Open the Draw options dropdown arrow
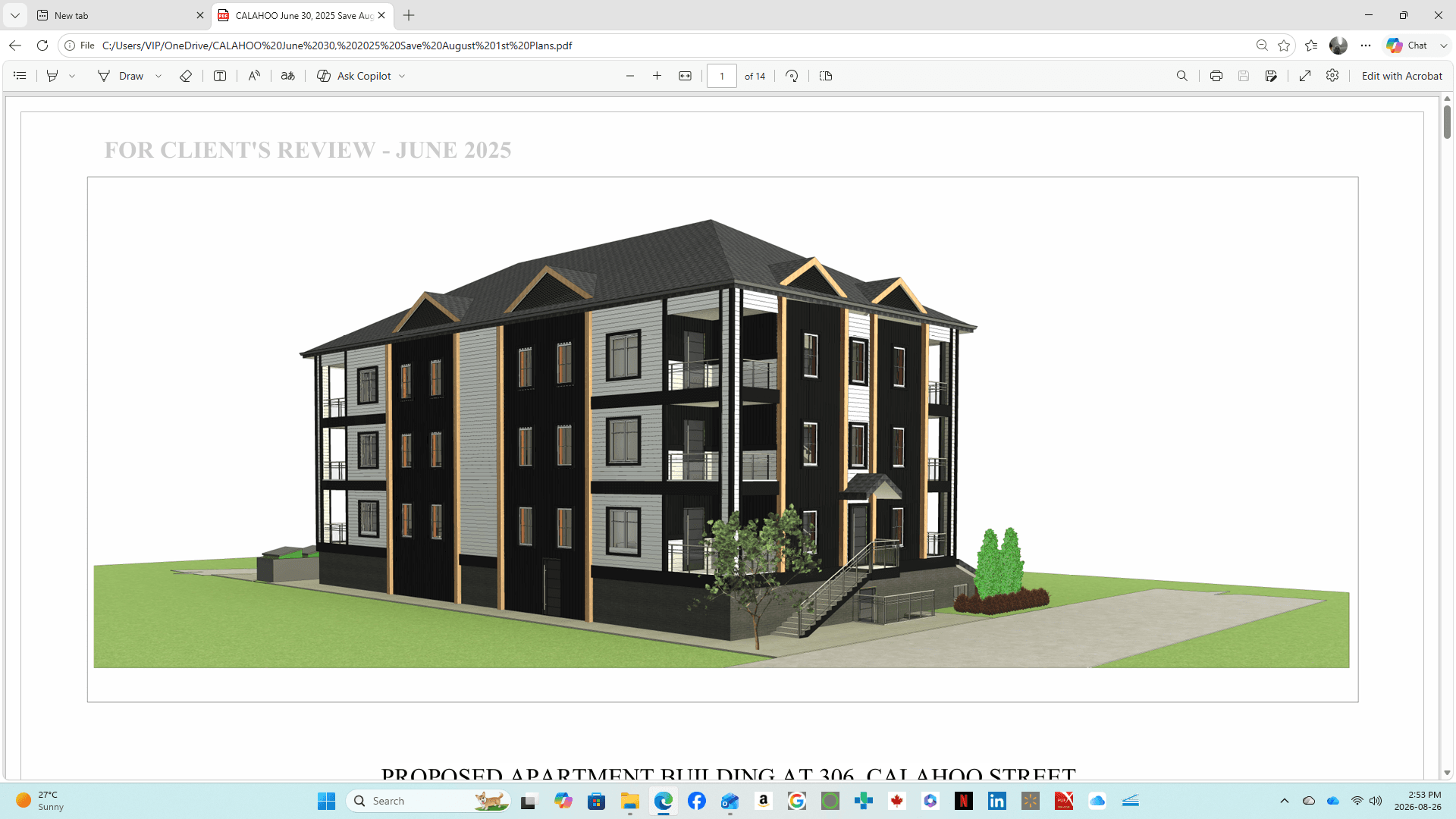The width and height of the screenshot is (1456, 819). (158, 76)
